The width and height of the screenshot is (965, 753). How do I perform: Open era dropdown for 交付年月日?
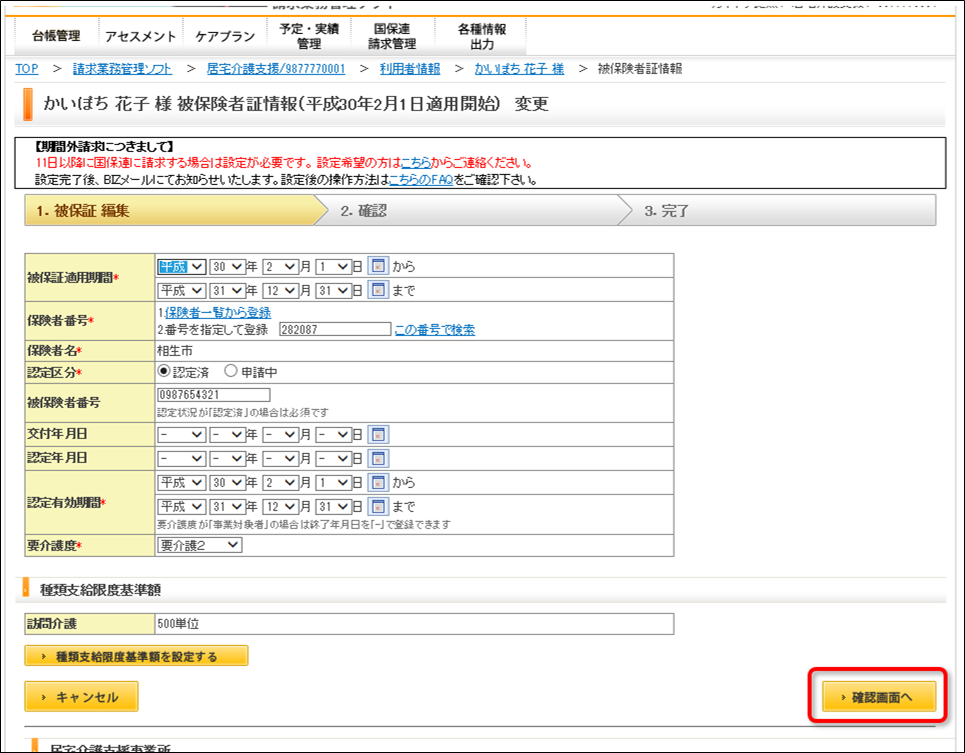pyautogui.click(x=182, y=435)
